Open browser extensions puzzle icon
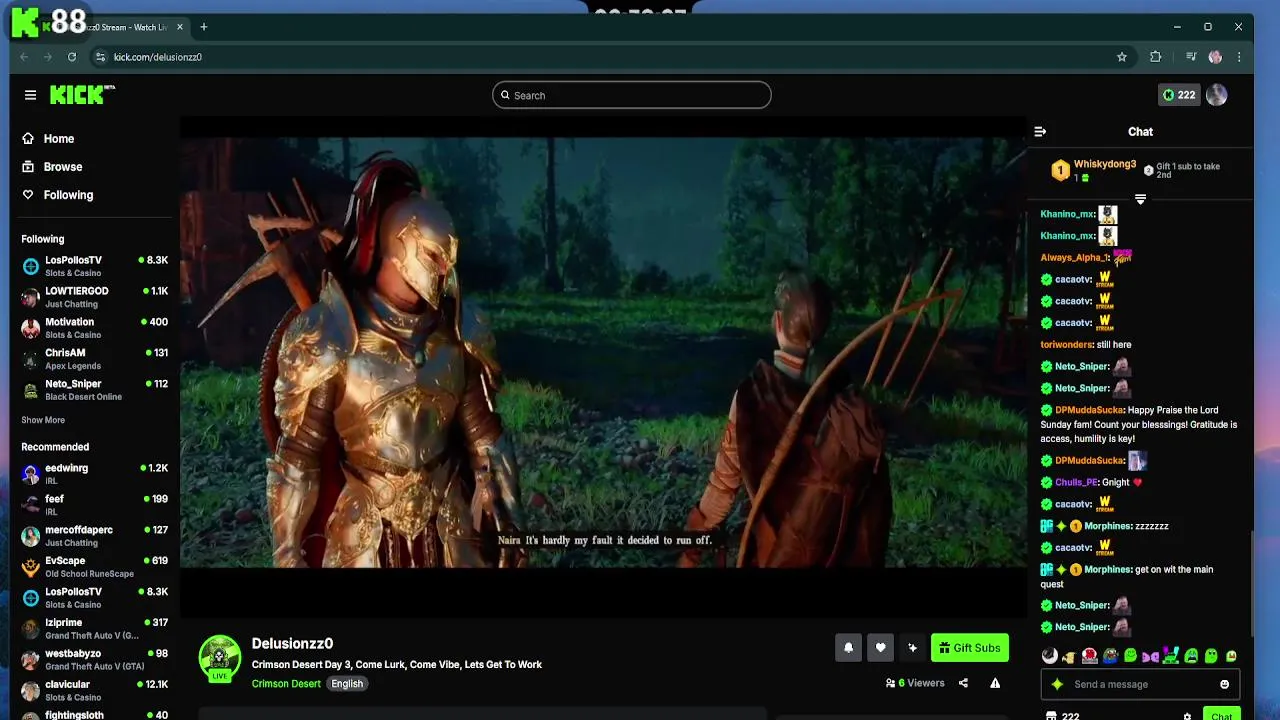This screenshot has width=1280, height=720. point(1156,57)
